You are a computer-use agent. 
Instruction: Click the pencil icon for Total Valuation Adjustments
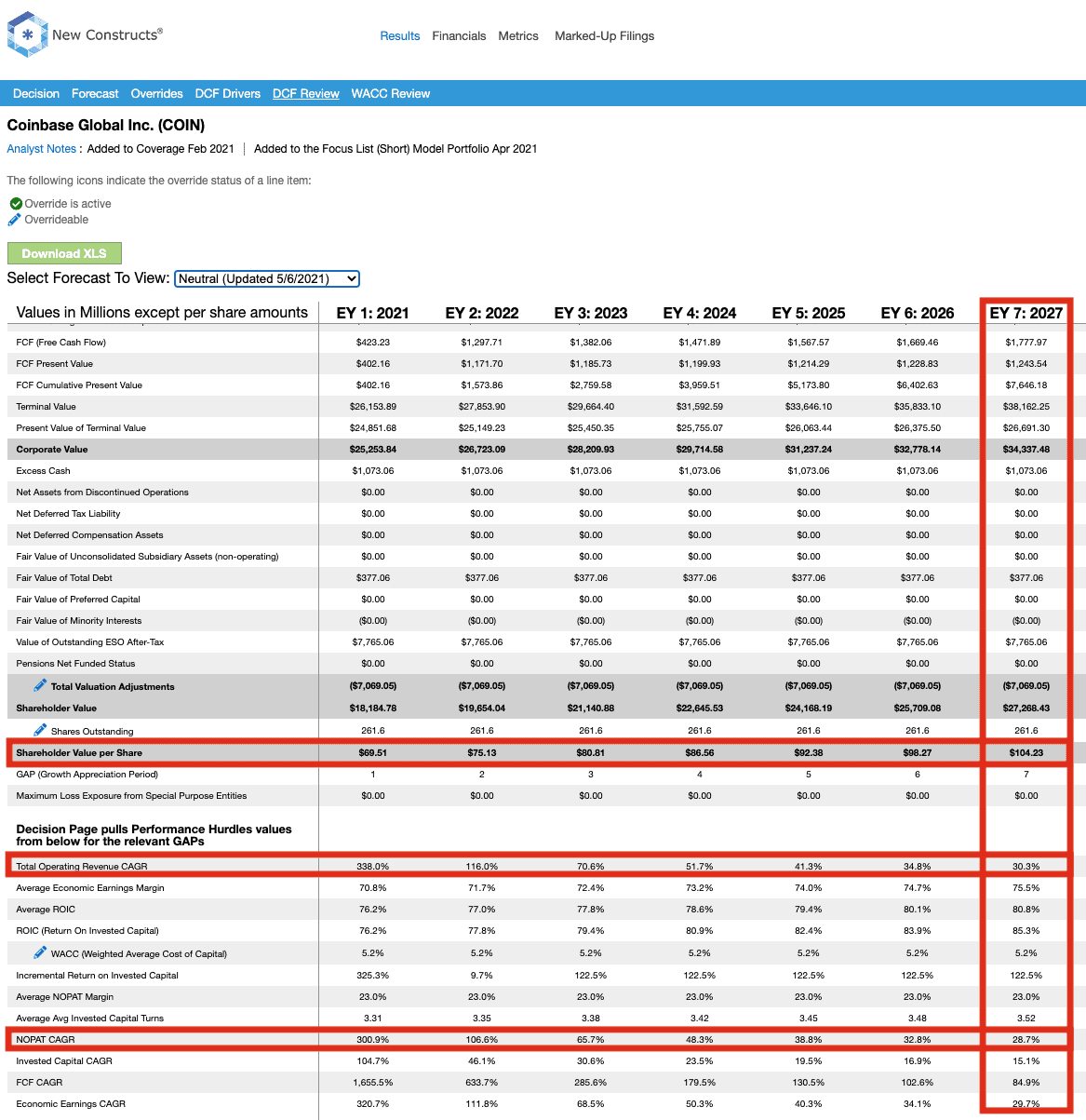(40, 685)
